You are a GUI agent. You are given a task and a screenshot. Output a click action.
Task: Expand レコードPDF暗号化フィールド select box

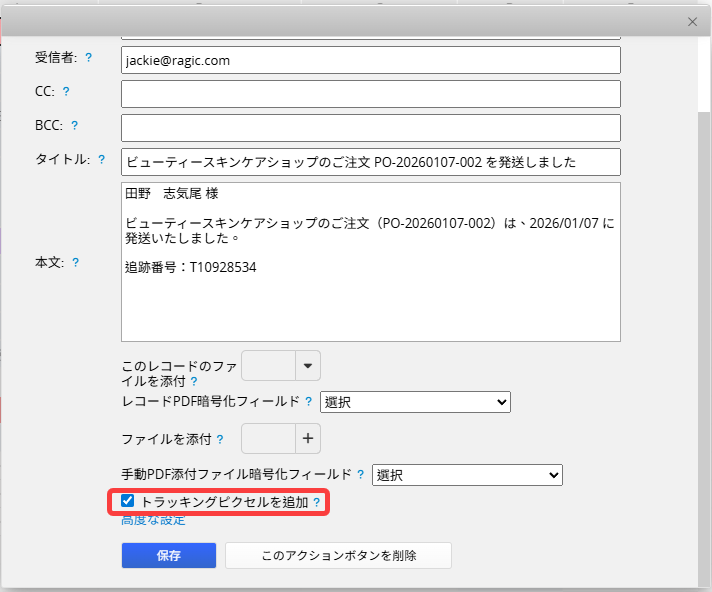point(415,402)
